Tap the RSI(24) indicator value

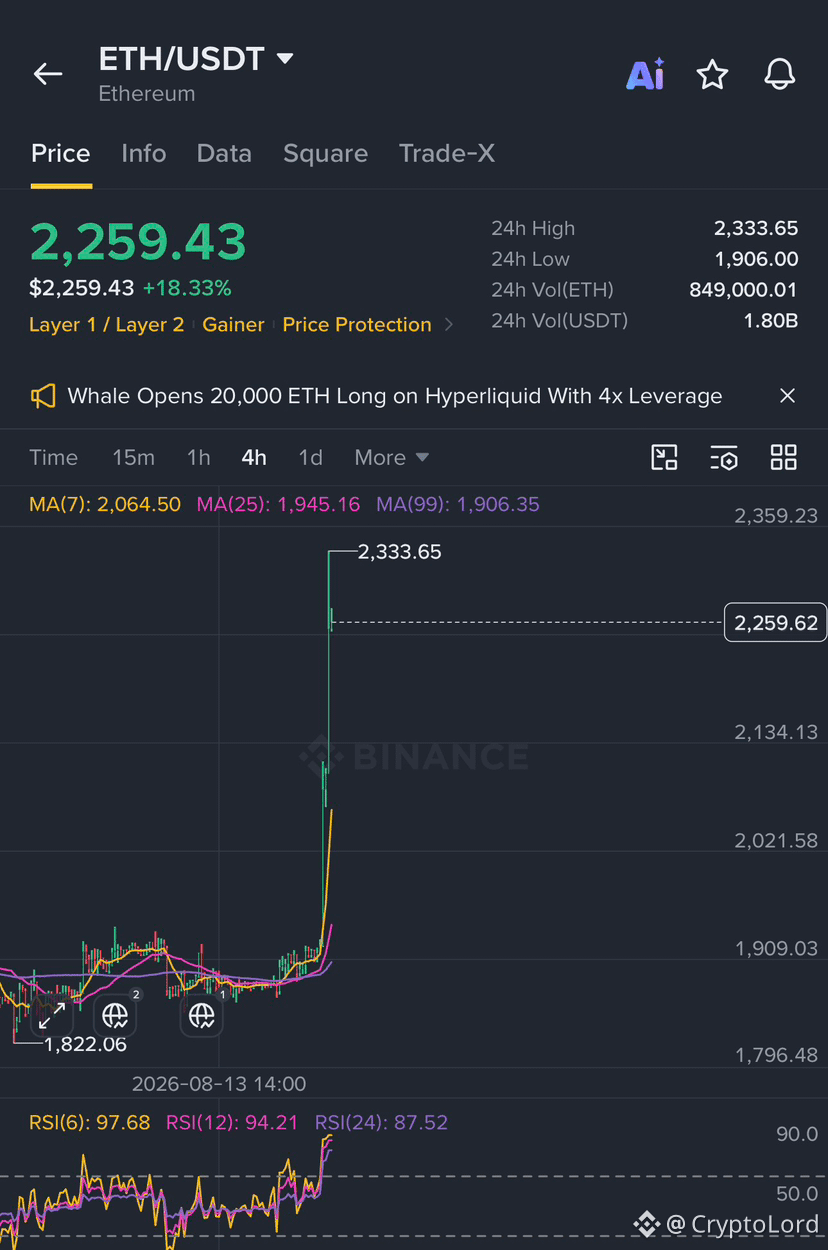click(381, 1123)
